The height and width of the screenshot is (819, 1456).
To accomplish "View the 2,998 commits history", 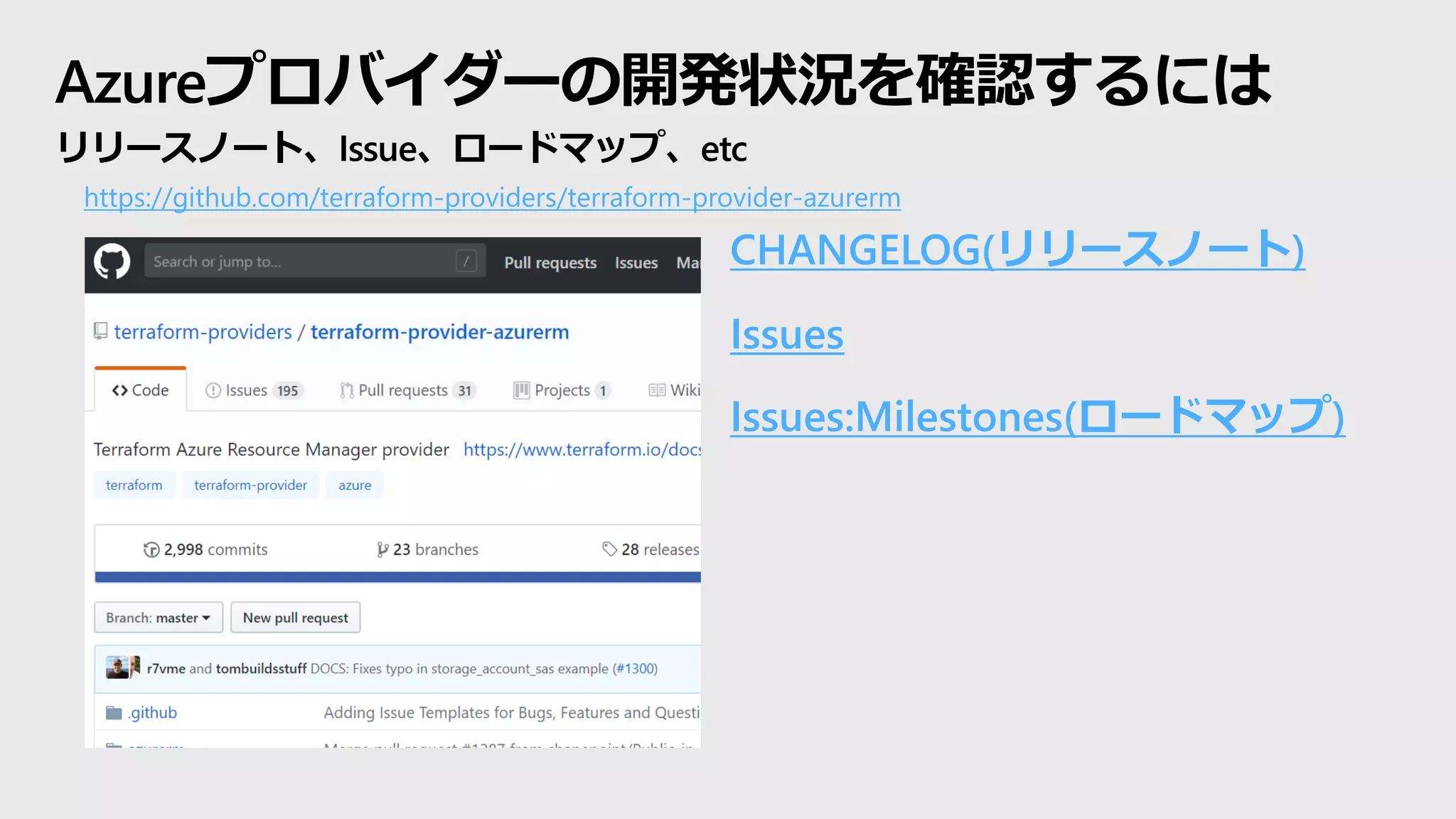I will tap(205, 550).
